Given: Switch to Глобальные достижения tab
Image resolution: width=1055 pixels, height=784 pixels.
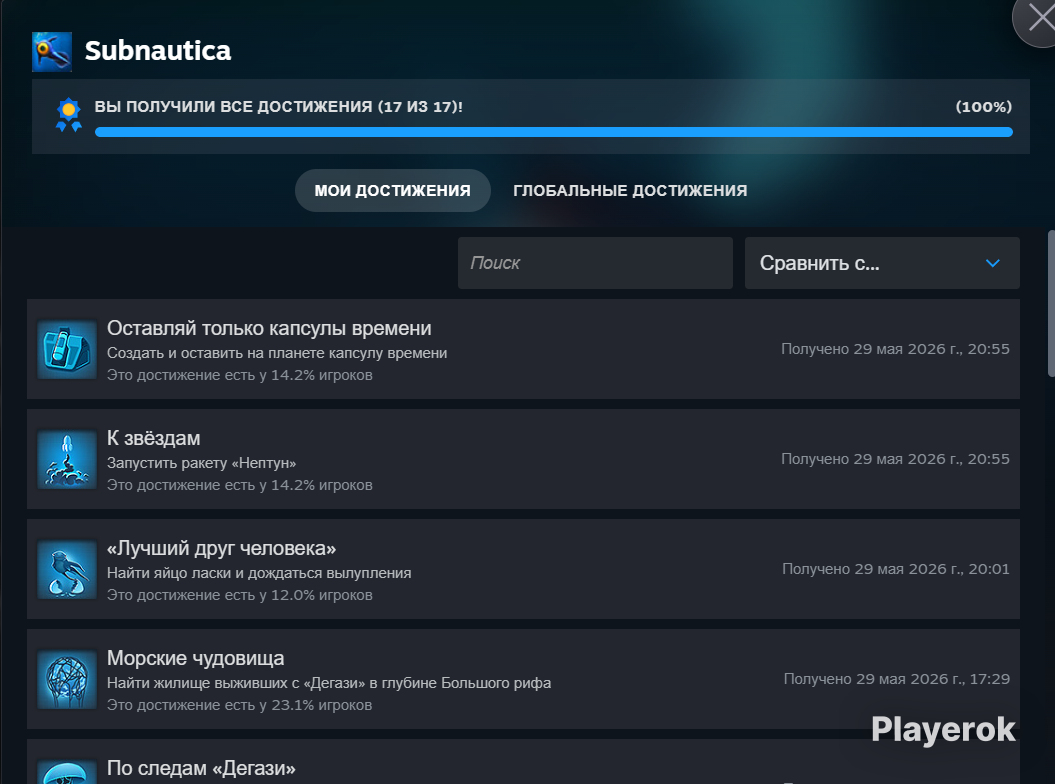Looking at the screenshot, I should [630, 190].
